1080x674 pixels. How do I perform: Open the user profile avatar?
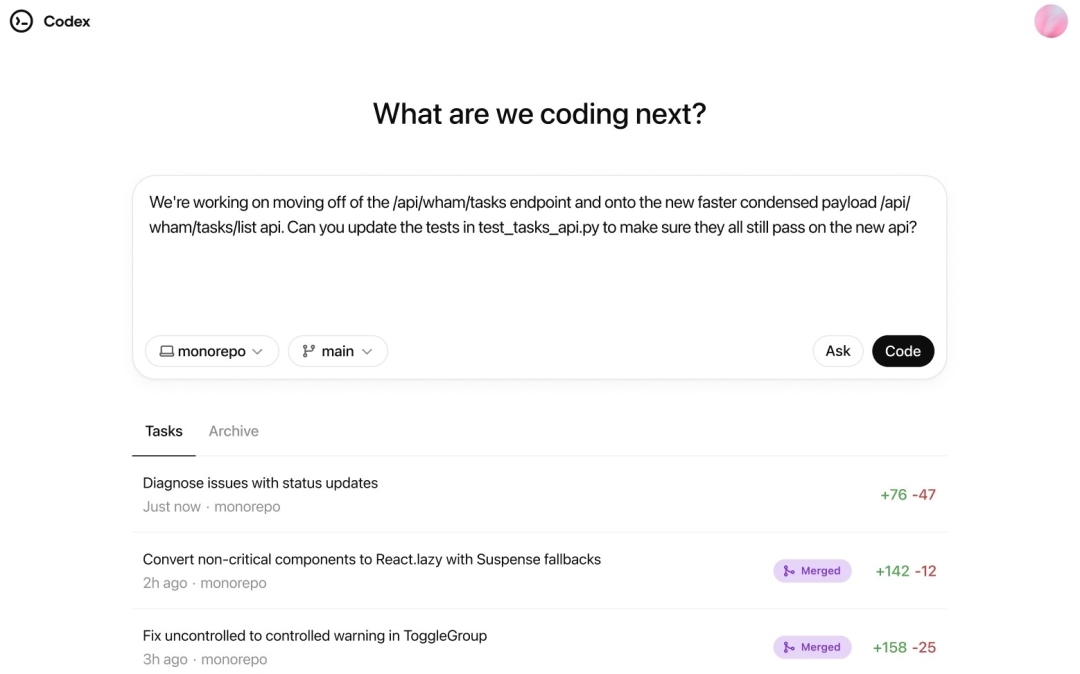(1050, 21)
